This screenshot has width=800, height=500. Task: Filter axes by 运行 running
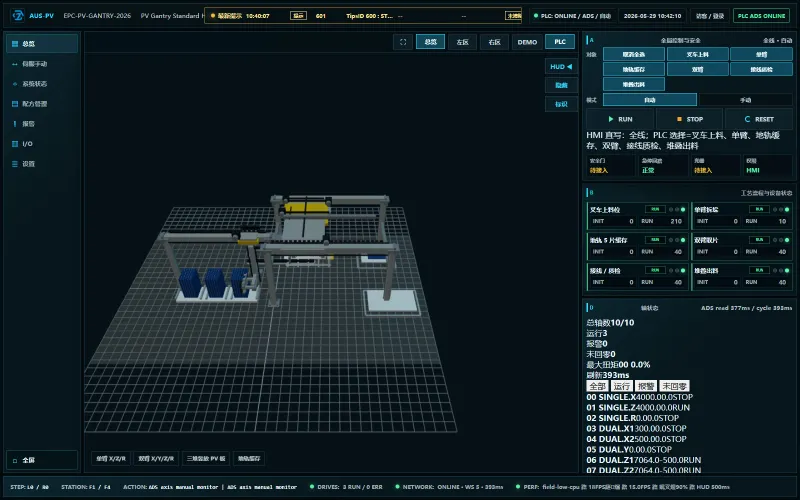621,386
